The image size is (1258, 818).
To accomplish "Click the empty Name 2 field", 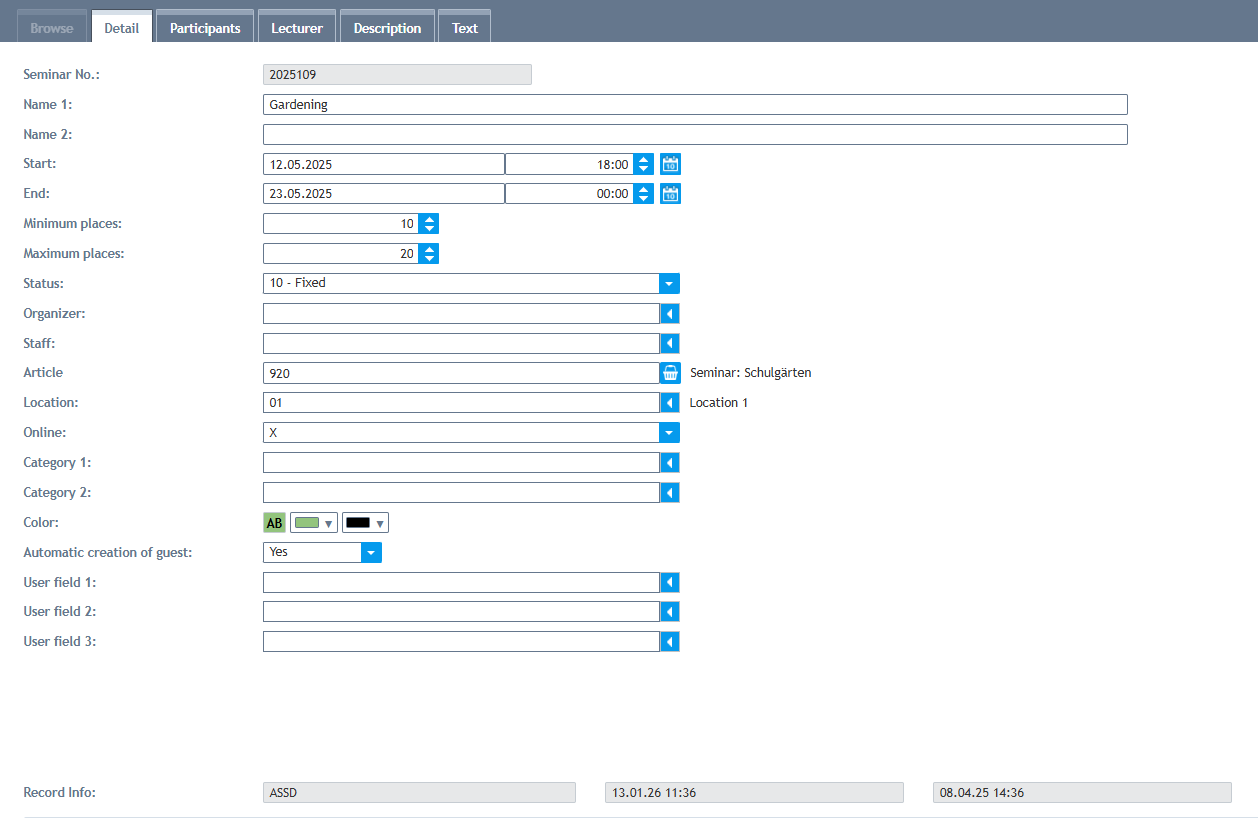I will point(695,135).
